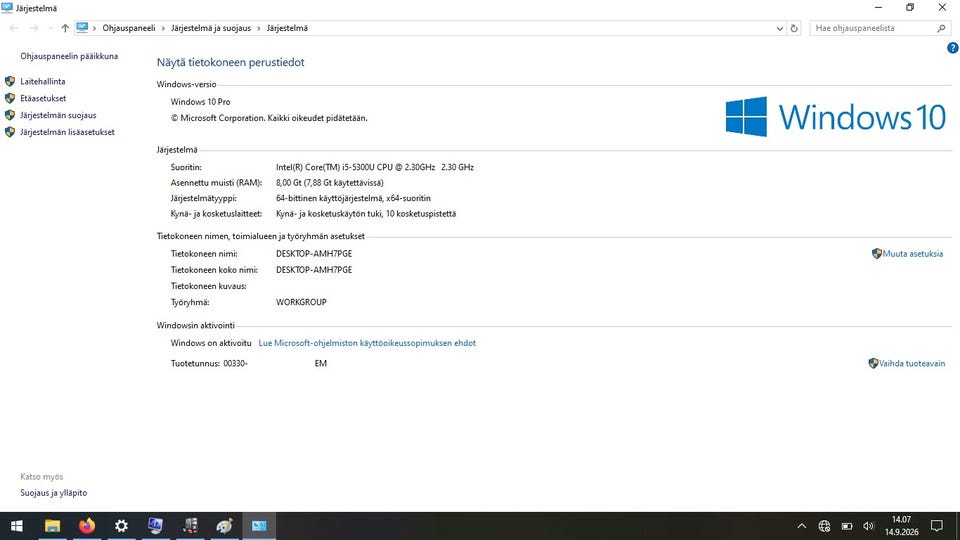Viewport: 960px width, 540px height.
Task: Click shield icon beside Etäasetukset
Action: coord(10,98)
